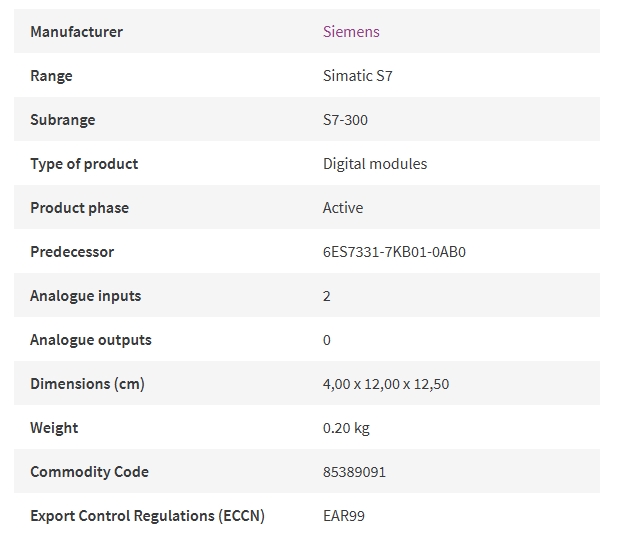619x534 pixels.
Task: Click the Subrange label
Action: click(x=63, y=120)
